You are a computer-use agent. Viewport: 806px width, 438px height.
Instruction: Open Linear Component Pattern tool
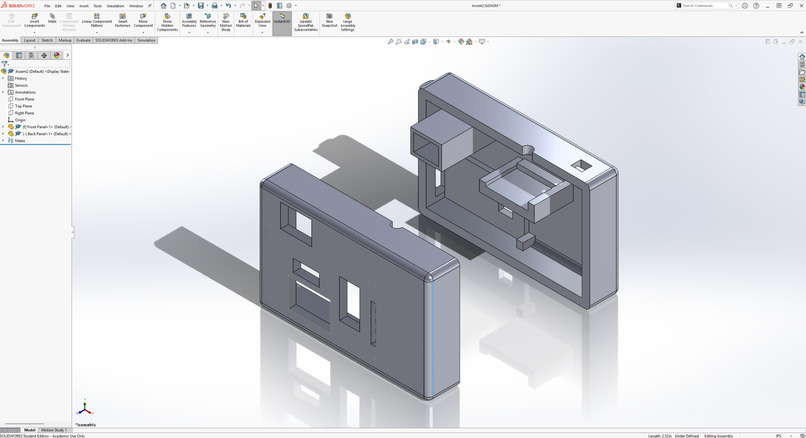tap(97, 21)
